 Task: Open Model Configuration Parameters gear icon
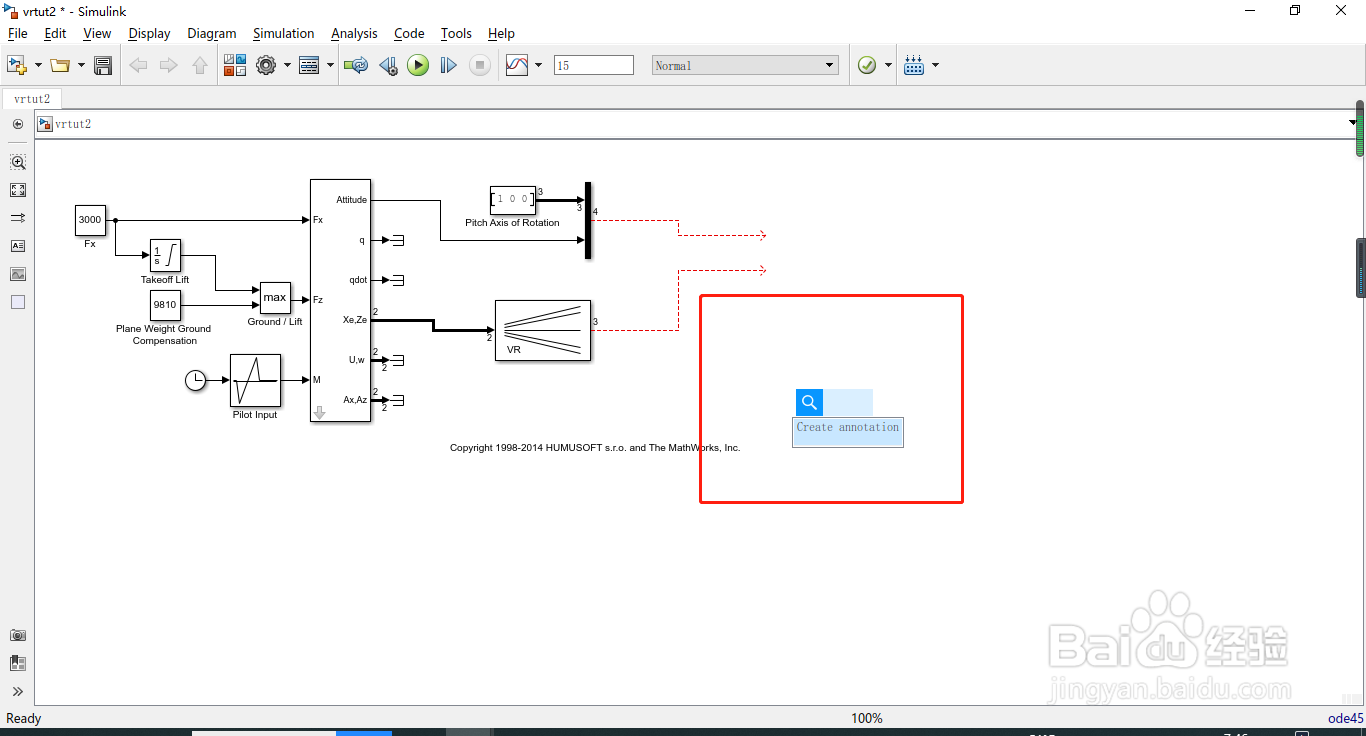point(266,65)
